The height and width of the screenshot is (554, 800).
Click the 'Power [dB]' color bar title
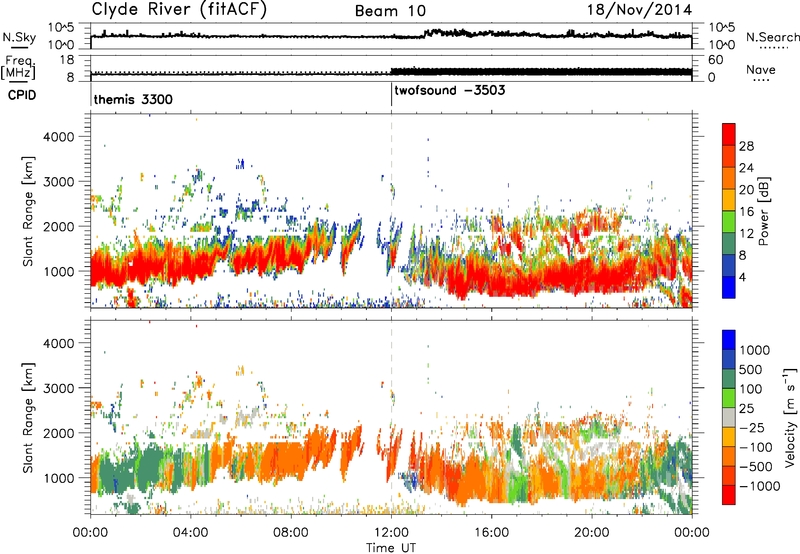tap(763, 211)
